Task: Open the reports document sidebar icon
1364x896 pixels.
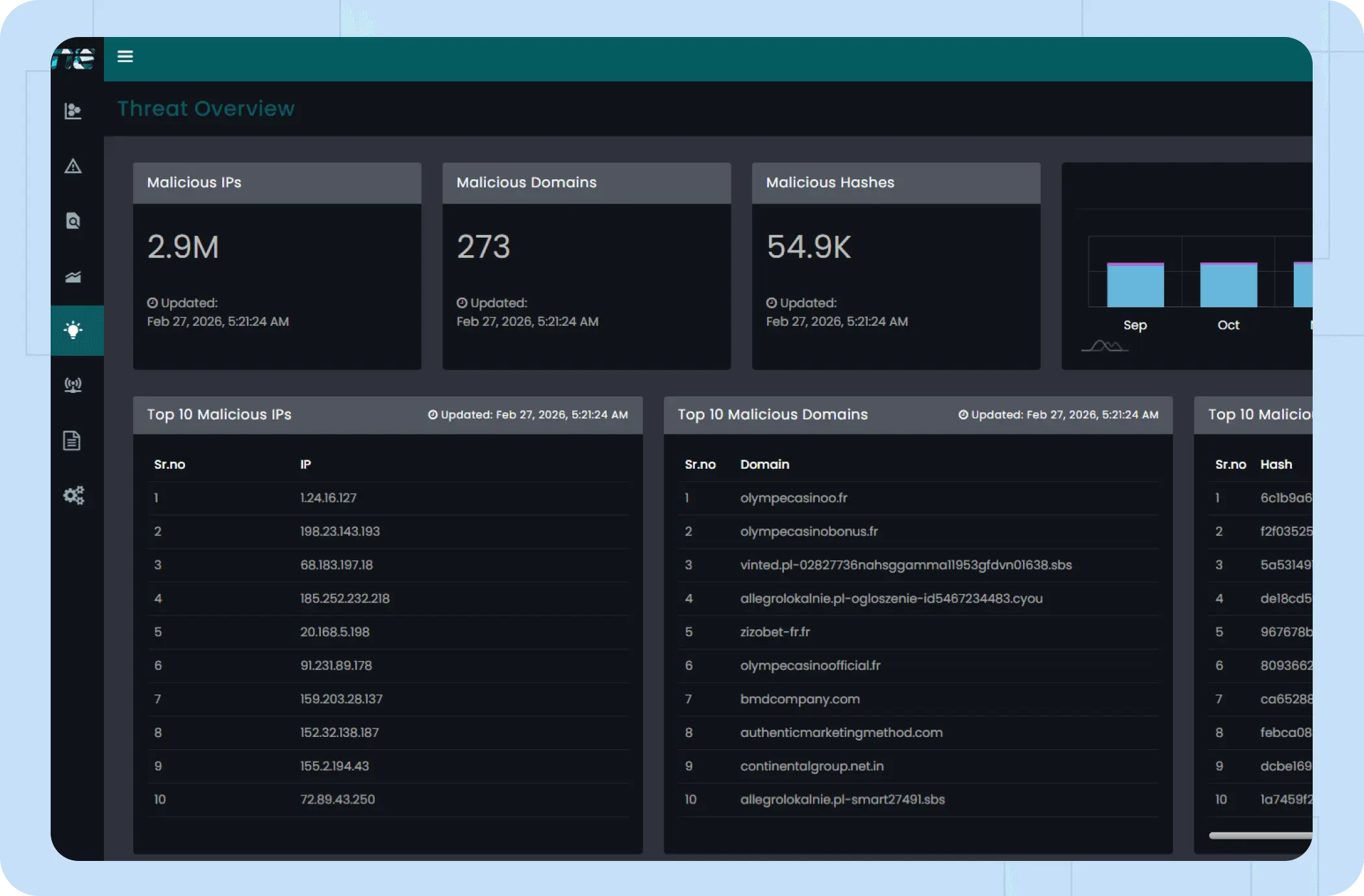Action: click(72, 441)
